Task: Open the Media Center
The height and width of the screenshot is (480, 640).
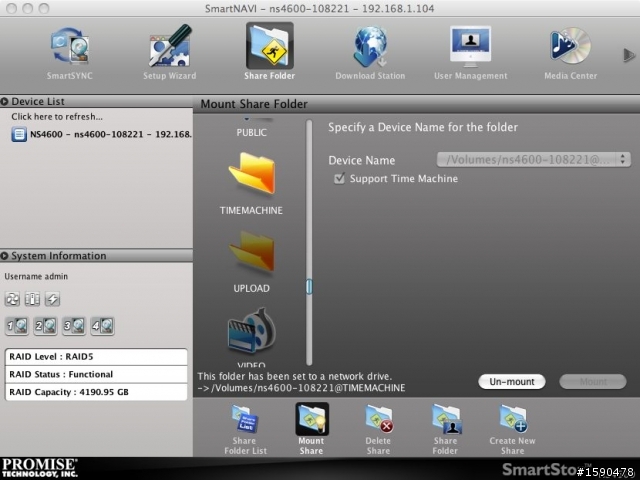Action: 571,53
